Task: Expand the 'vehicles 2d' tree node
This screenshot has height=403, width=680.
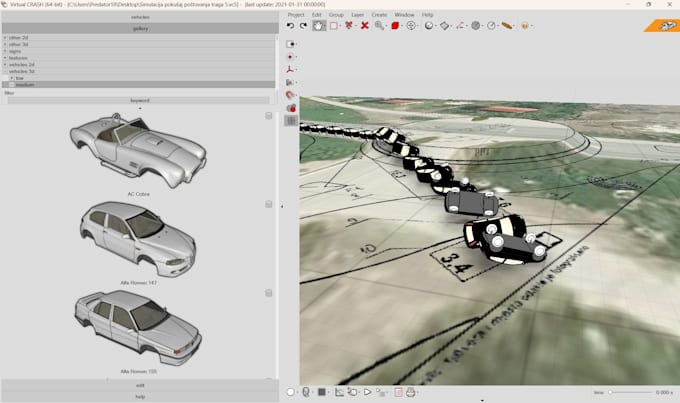Action: coord(5,65)
